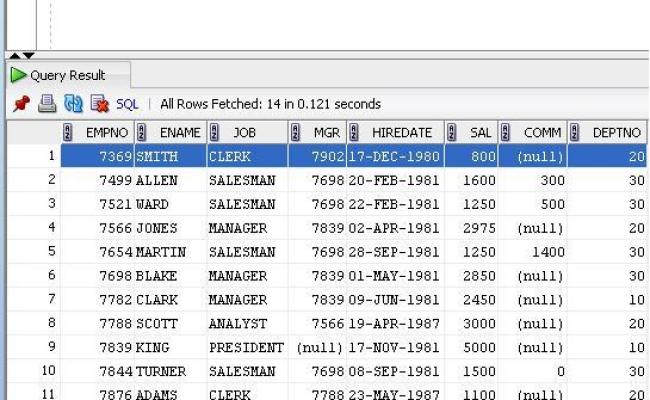Select the SCOTT name cell
The width and height of the screenshot is (650, 400).
coord(170,324)
